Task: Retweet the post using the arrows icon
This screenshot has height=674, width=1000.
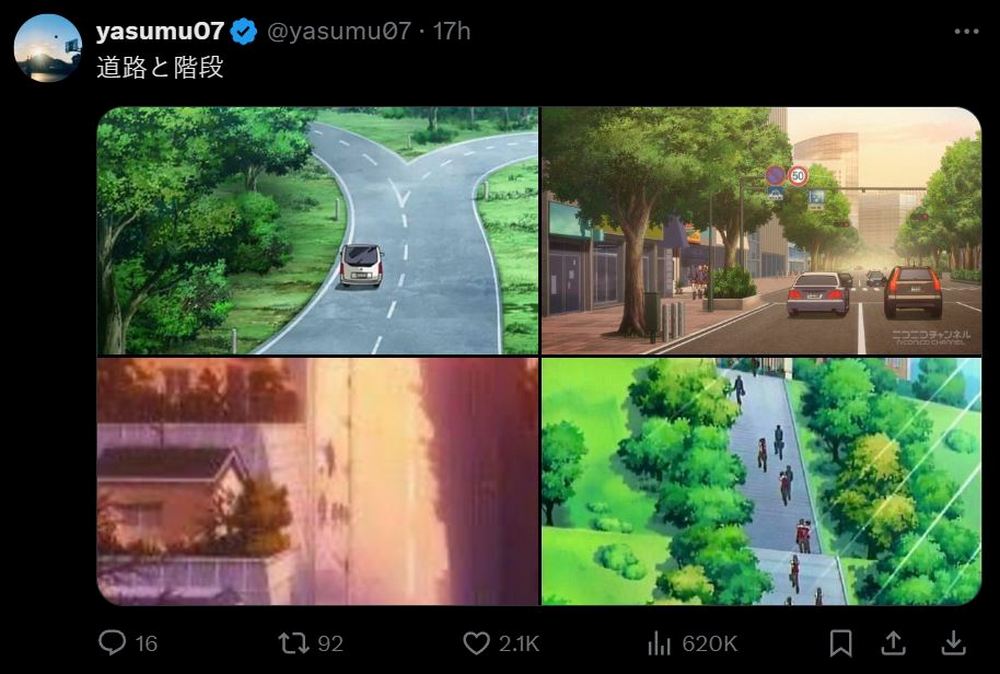Action: 293,643
